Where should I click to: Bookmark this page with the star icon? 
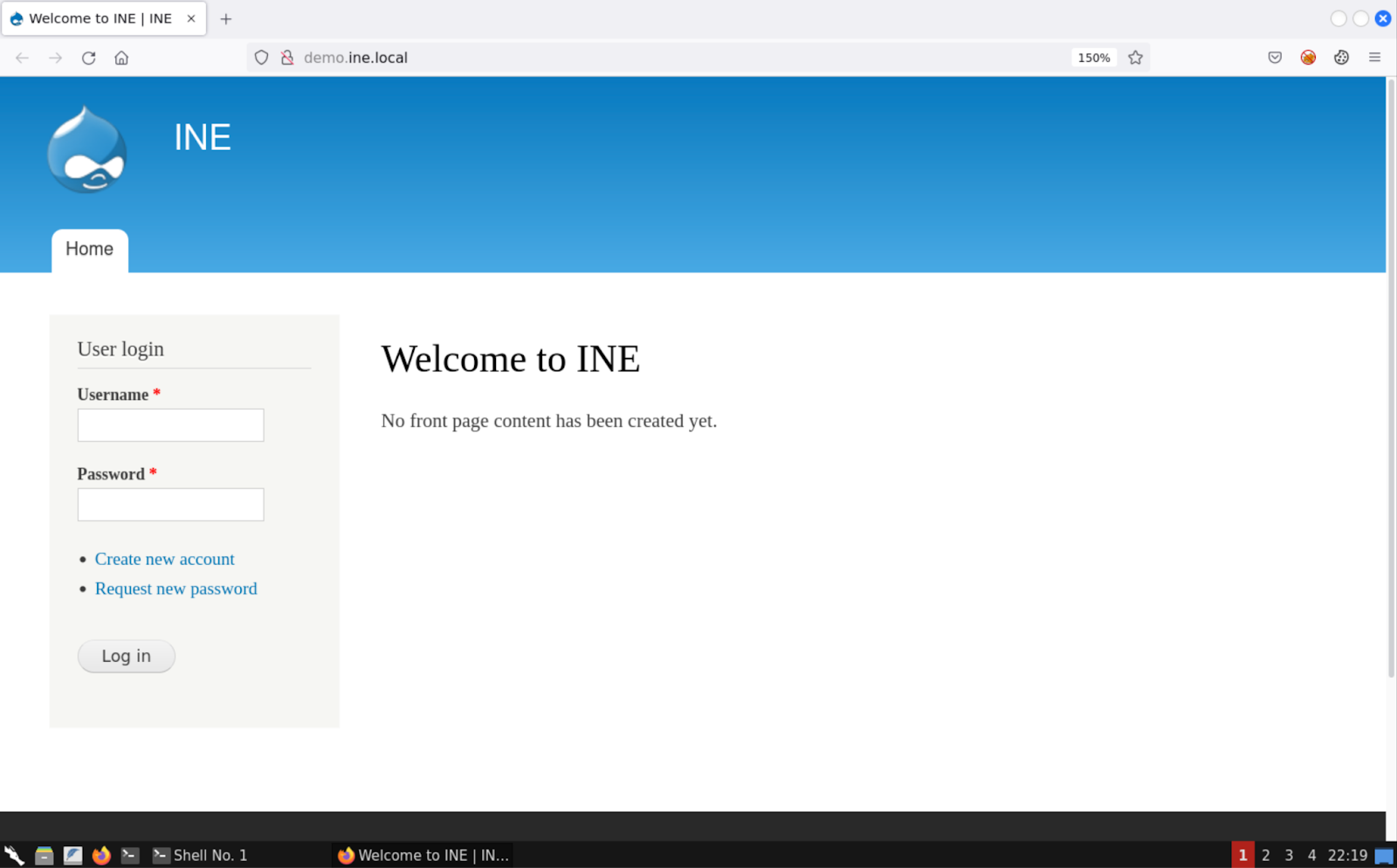pyautogui.click(x=1135, y=58)
